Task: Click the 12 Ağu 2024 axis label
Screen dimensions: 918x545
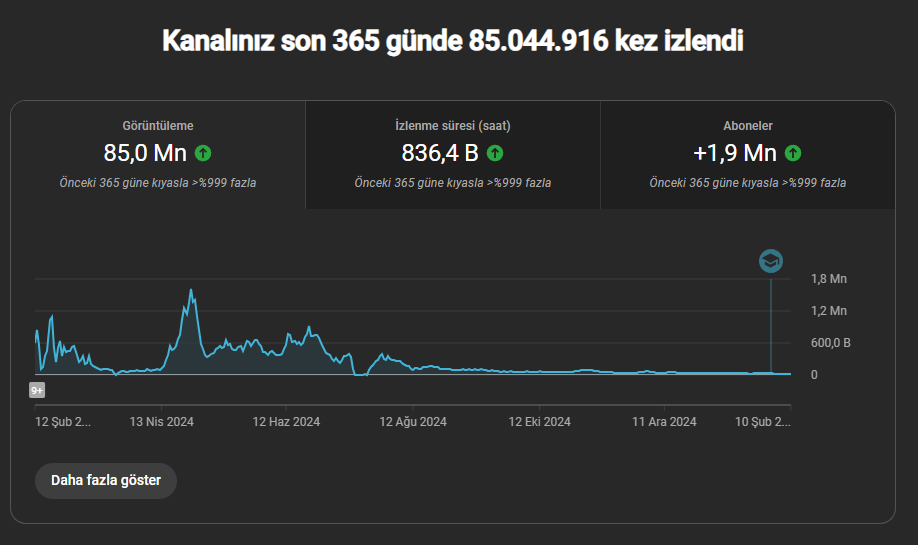Action: [413, 421]
